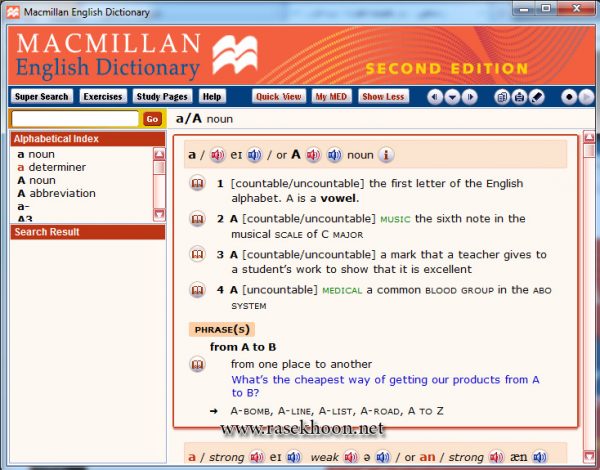The height and width of the screenshot is (470, 600).
Task: Play blue speaker for weak 'ə' pronunciation
Action: click(x=383, y=457)
